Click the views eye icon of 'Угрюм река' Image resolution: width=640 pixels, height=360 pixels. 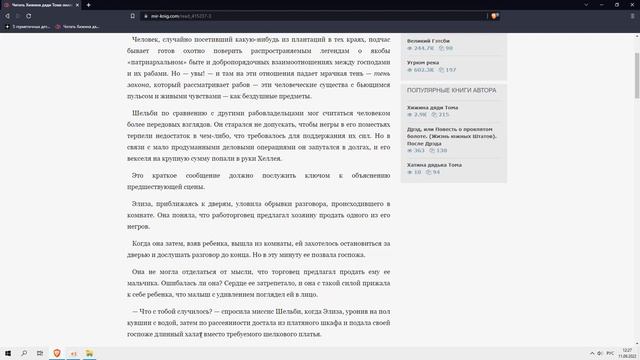pyautogui.click(x=409, y=70)
